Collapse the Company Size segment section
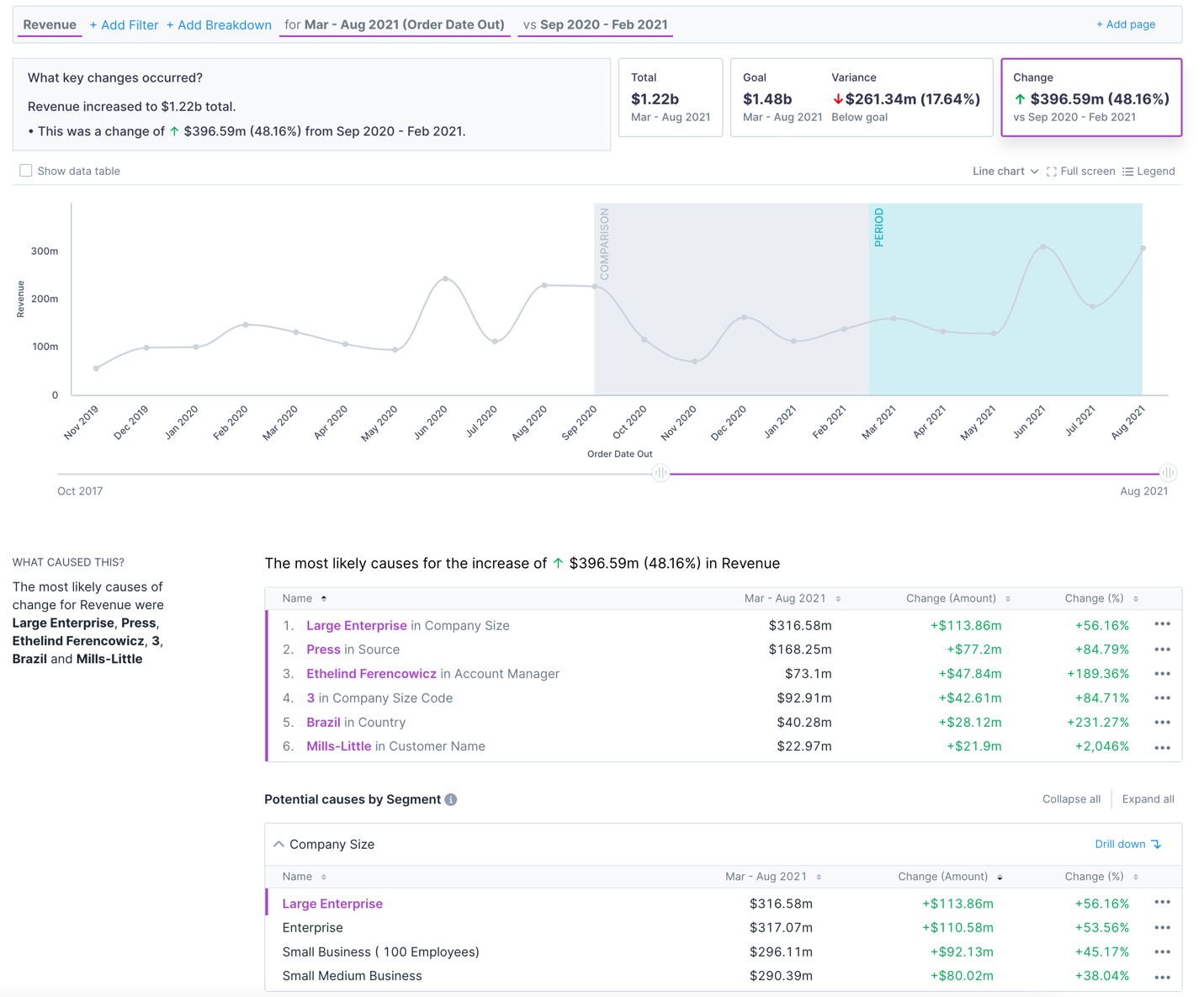 tap(278, 843)
